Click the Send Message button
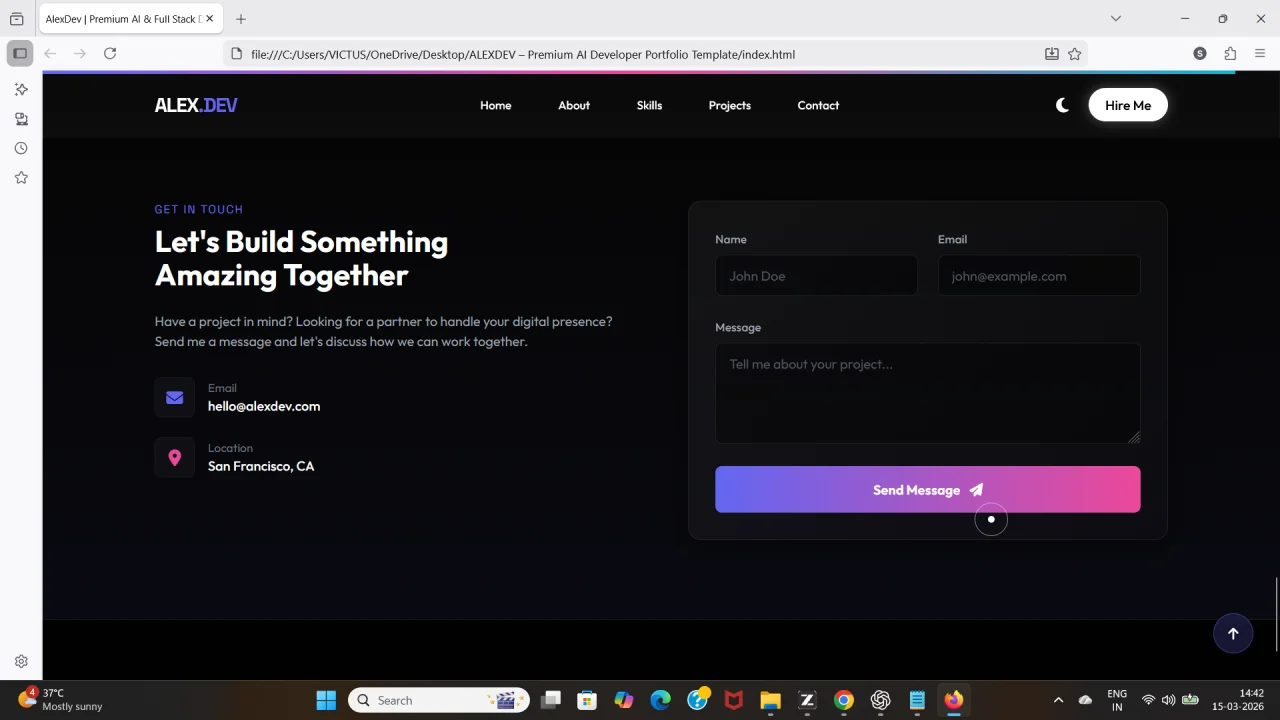Image resolution: width=1280 pixels, height=720 pixels. [928, 490]
